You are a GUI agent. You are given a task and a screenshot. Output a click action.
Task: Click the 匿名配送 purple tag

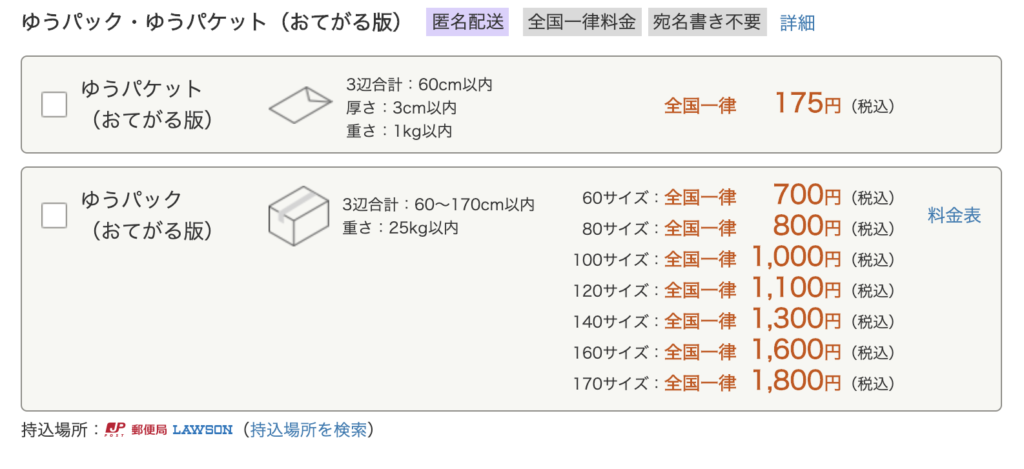pos(467,22)
